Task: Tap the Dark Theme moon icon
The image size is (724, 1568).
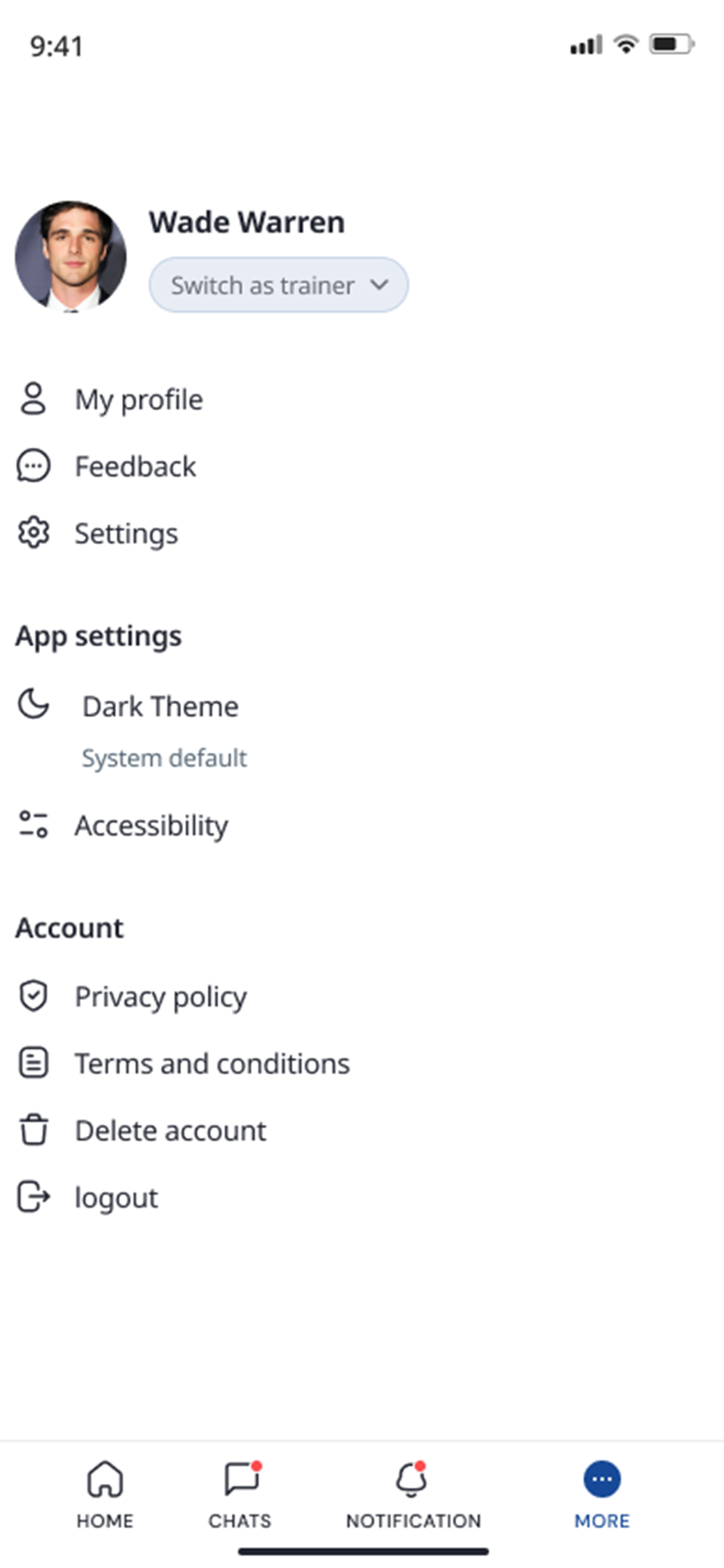Action: click(x=34, y=704)
